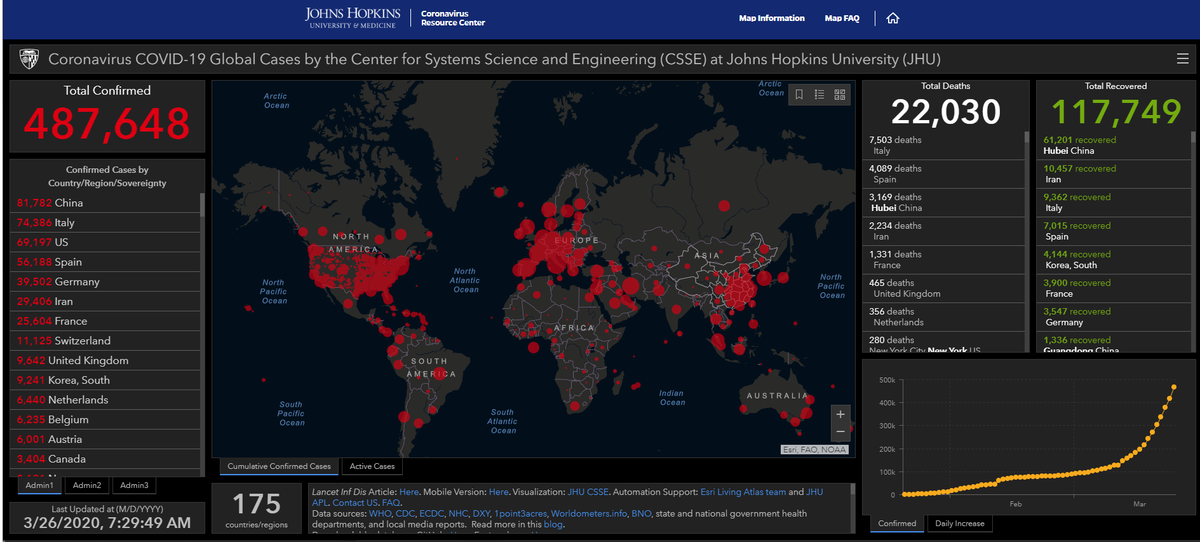Open the map bookmarks icon
This screenshot has width=1200, height=542.
tap(800, 95)
